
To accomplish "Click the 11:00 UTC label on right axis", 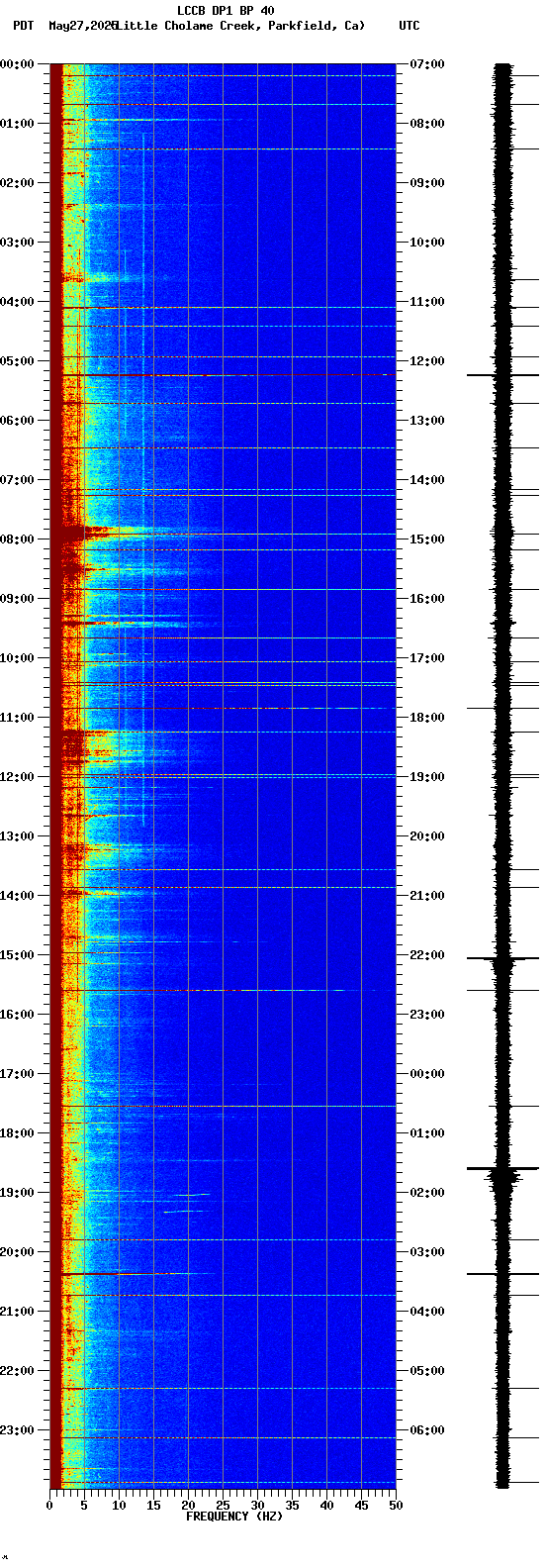I will pyautogui.click(x=427, y=302).
